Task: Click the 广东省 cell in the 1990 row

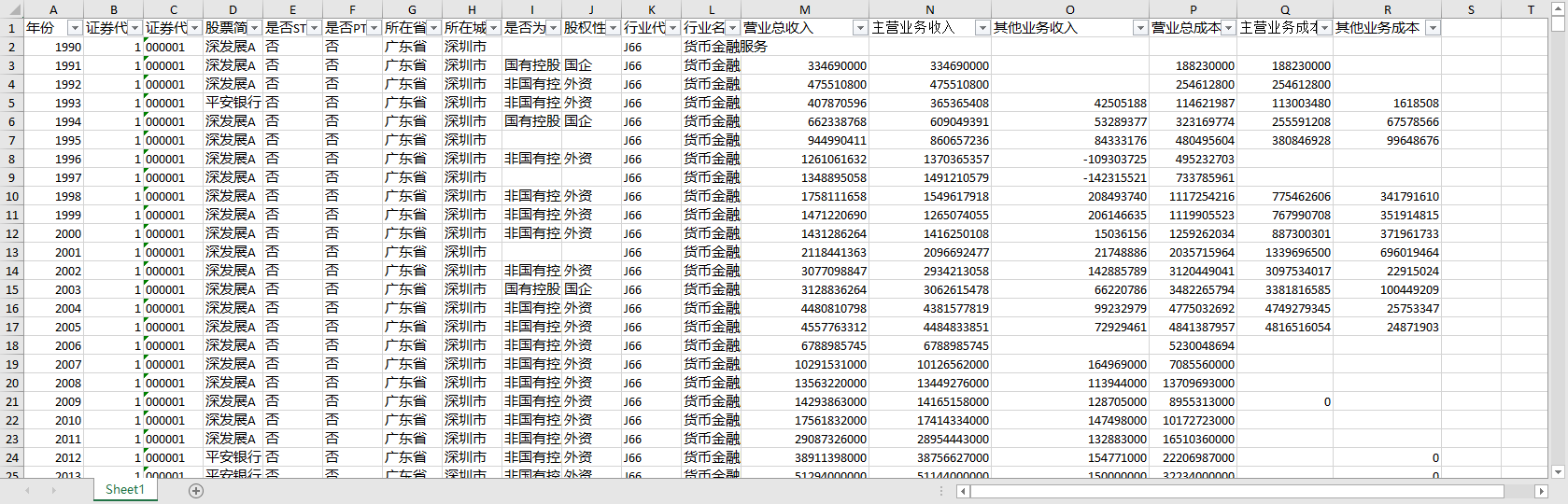Action: (412, 47)
